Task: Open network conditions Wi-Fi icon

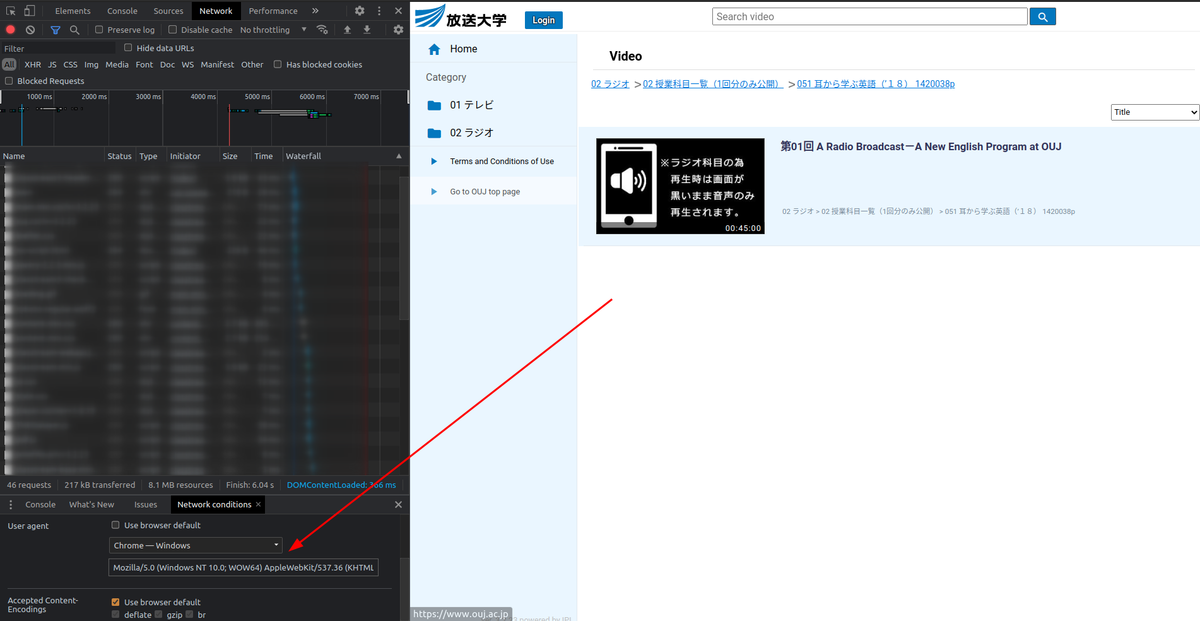Action: pos(321,30)
